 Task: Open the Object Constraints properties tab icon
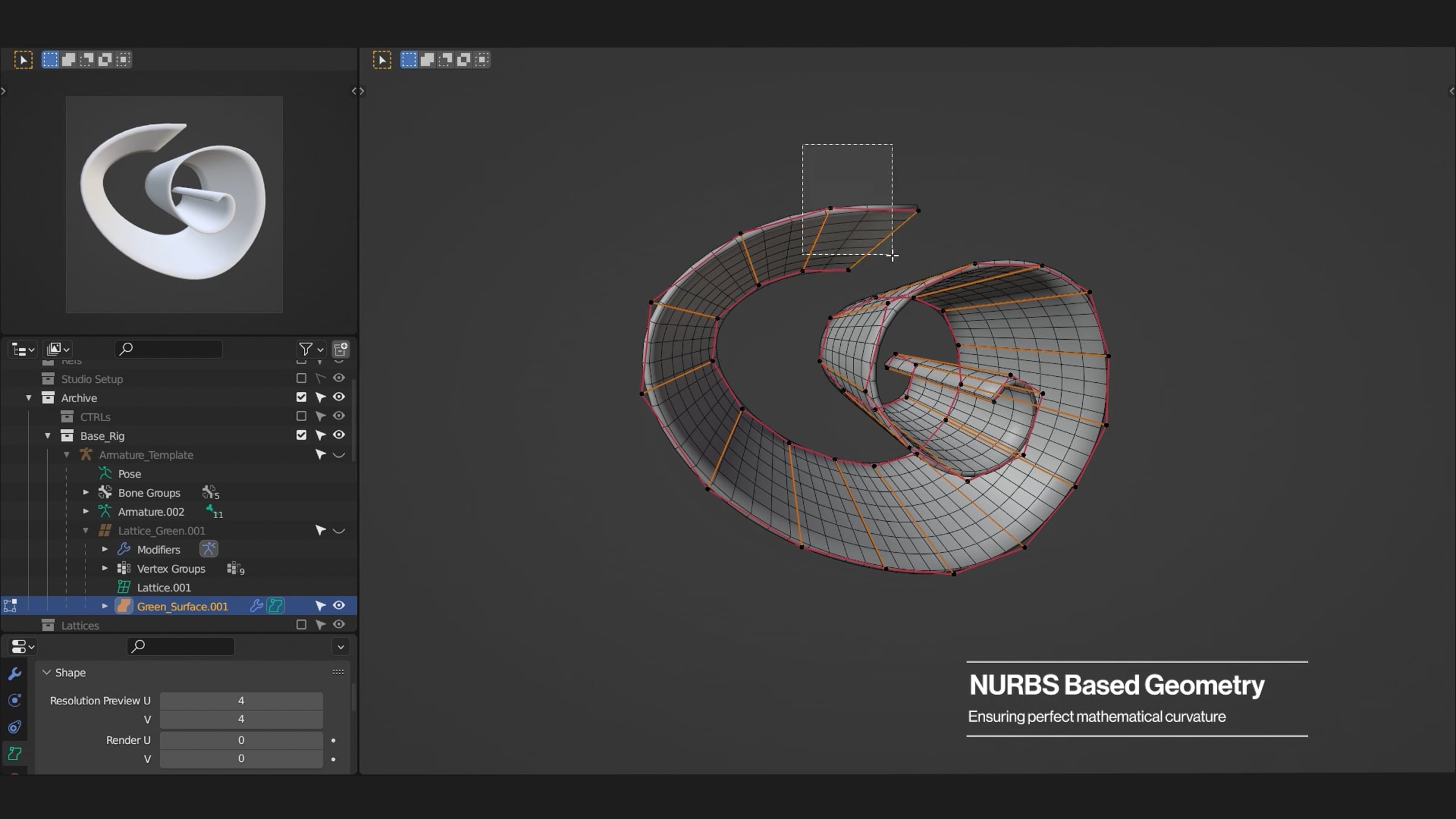click(15, 727)
